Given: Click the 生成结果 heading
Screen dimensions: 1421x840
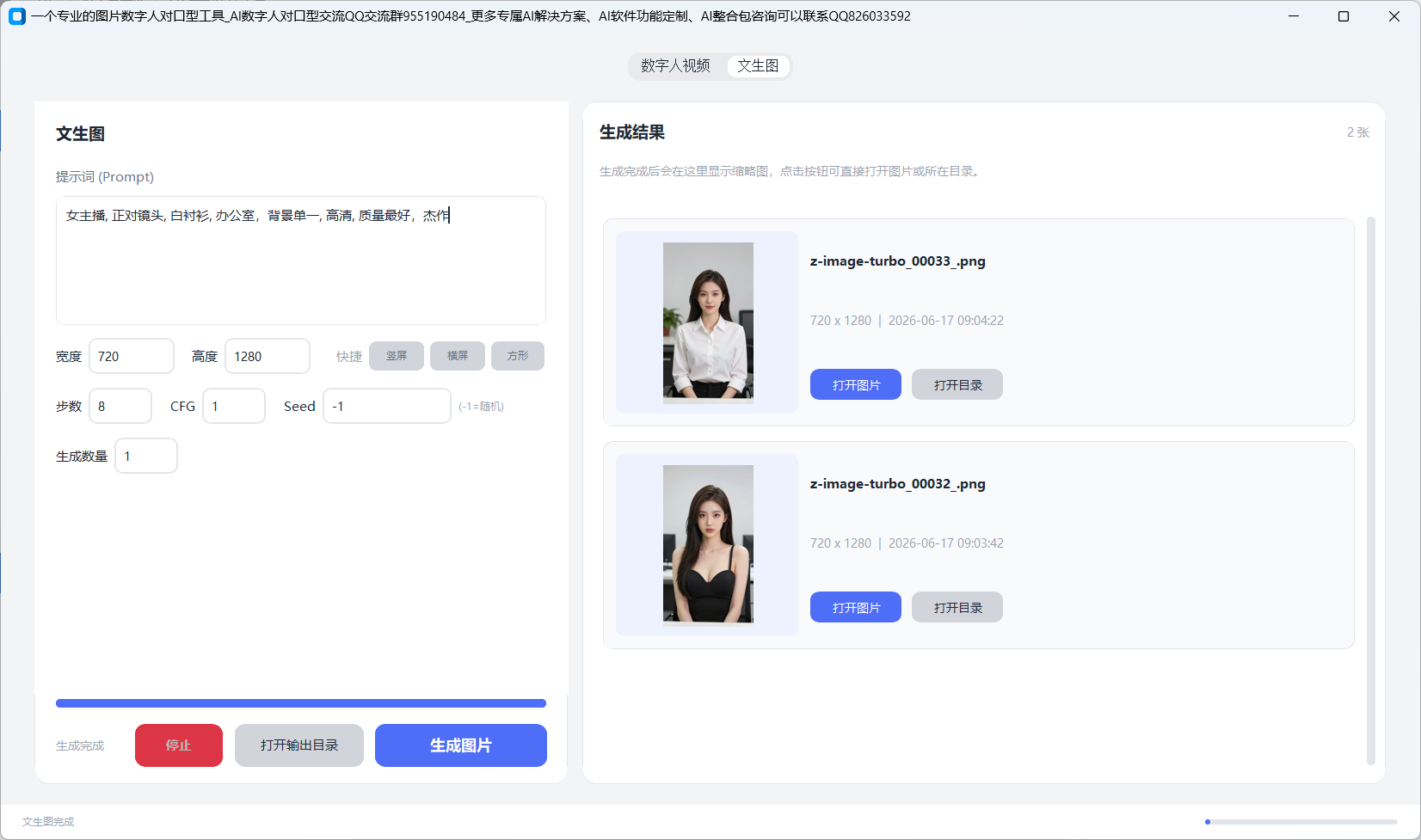Looking at the screenshot, I should pyautogui.click(x=632, y=132).
